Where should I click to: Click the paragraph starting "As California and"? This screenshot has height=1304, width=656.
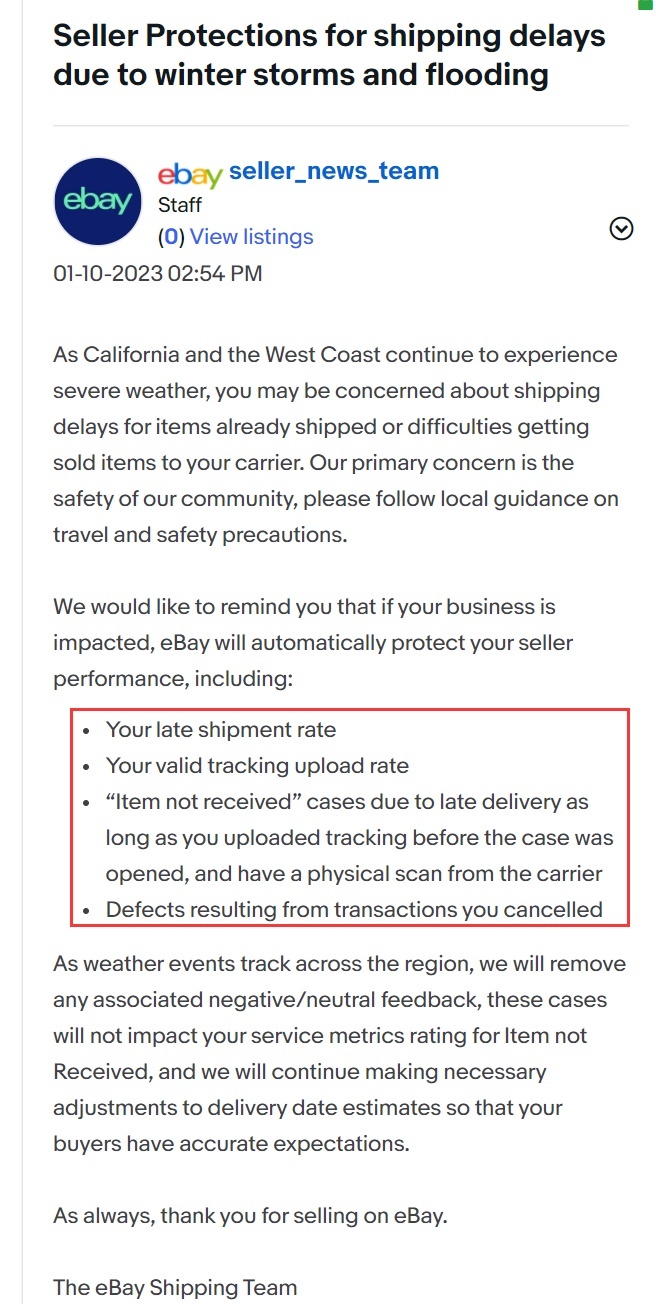(335, 445)
